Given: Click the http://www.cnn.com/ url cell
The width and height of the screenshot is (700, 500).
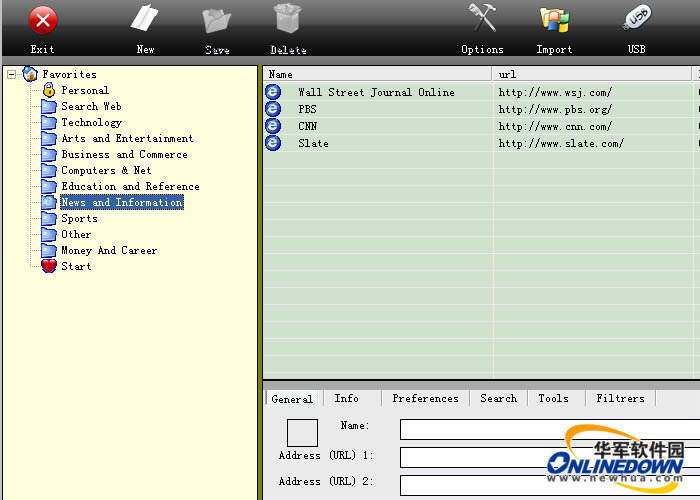Looking at the screenshot, I should pyautogui.click(x=555, y=126).
